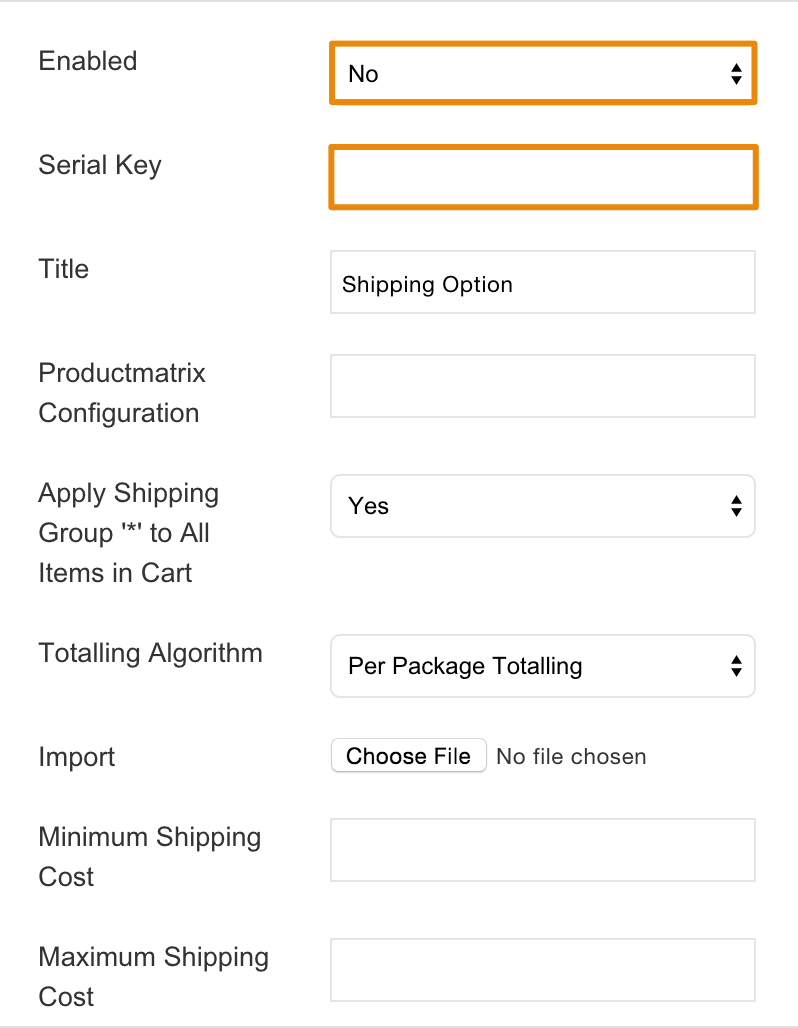Screen dimensions: 798x1028
Task: Select the Maximum Shipping Cost input box
Action: (542, 970)
